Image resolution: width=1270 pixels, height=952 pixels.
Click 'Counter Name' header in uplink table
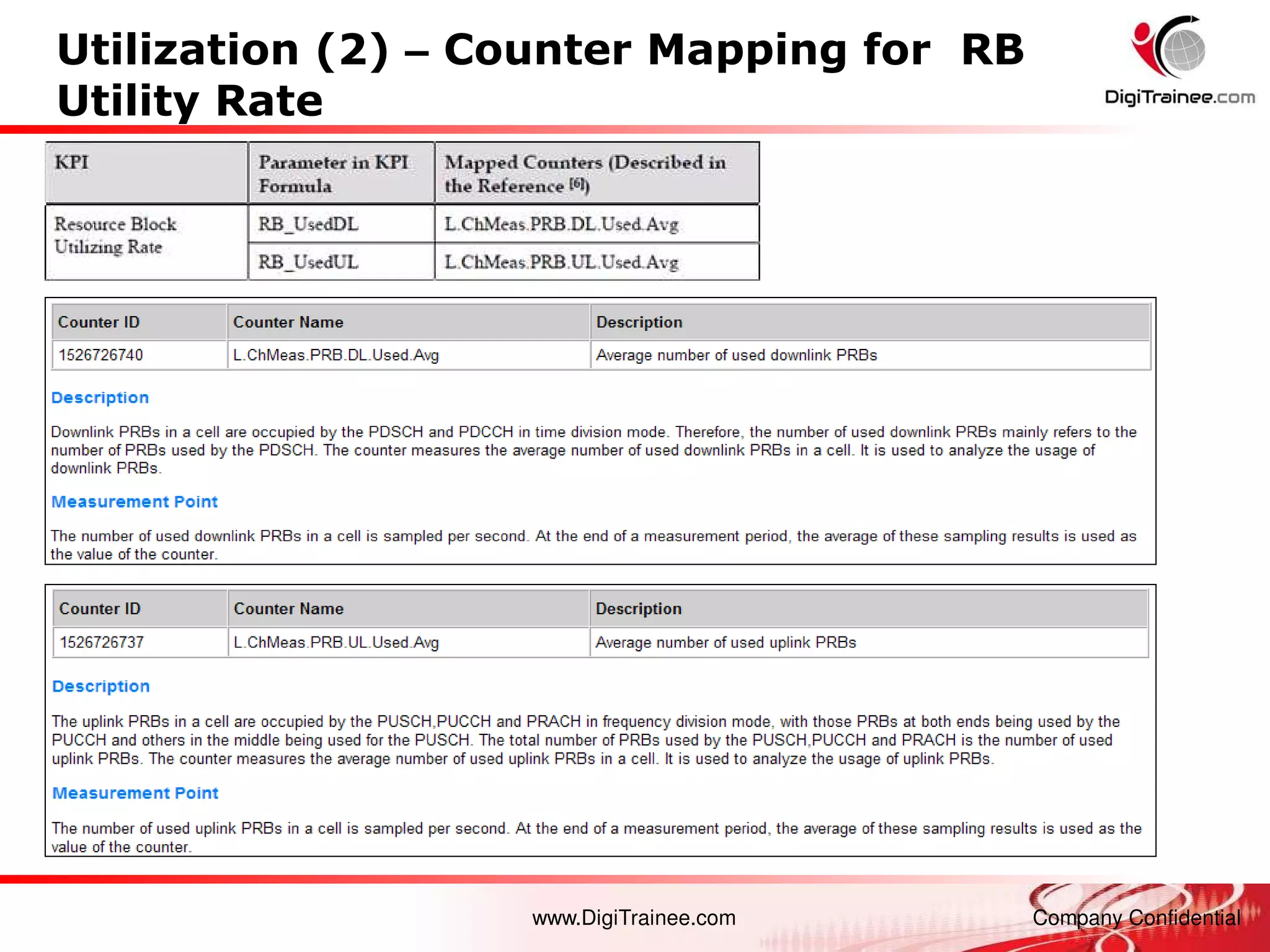tap(409, 609)
